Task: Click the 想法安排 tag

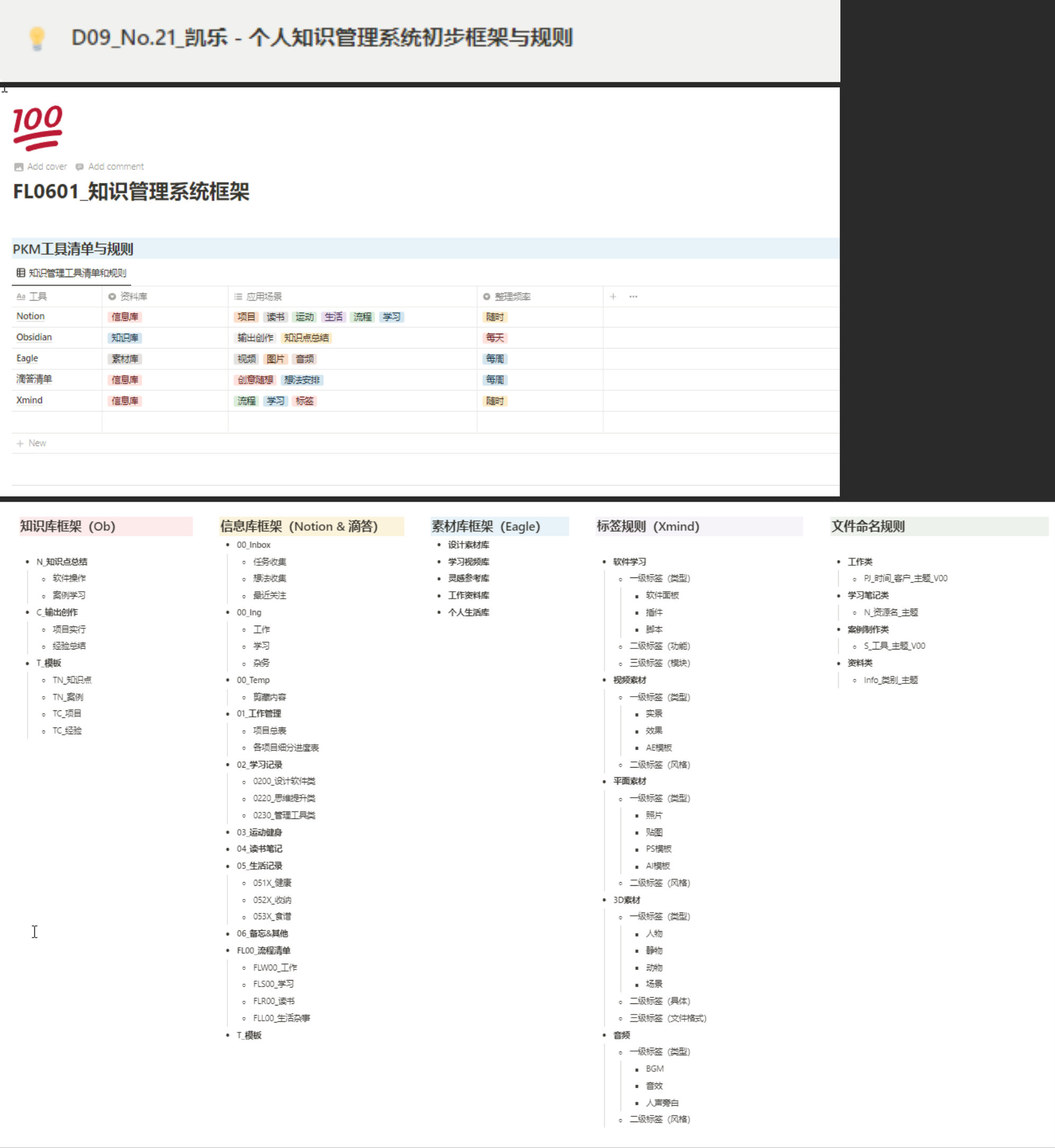Action: pyautogui.click(x=302, y=380)
